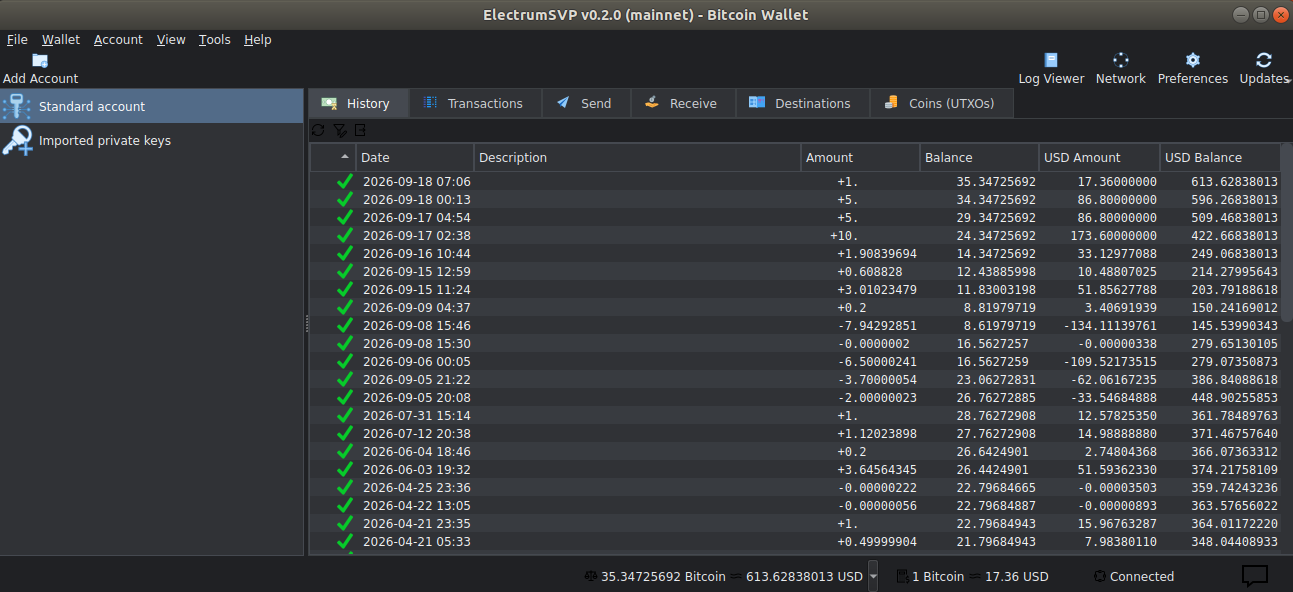Check for Updates icon
This screenshot has height=592, width=1293.
click(x=1264, y=60)
